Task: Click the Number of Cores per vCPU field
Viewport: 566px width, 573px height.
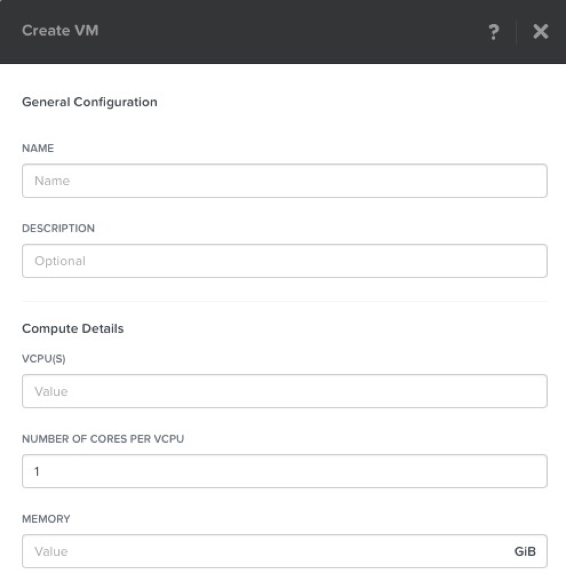Action: click(285, 471)
